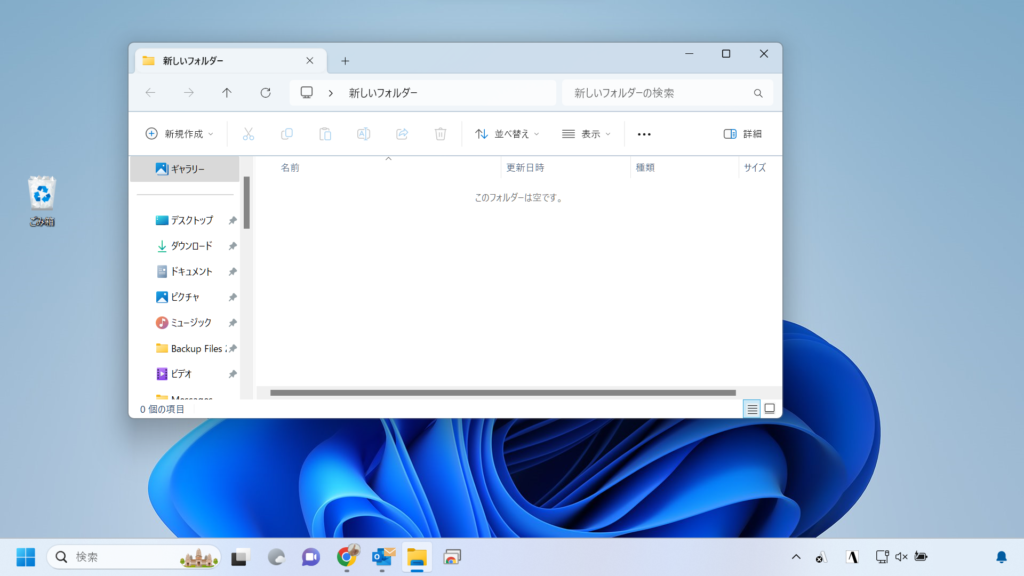Launch Chrome from the taskbar
The height and width of the screenshot is (576, 1024).
tap(347, 557)
